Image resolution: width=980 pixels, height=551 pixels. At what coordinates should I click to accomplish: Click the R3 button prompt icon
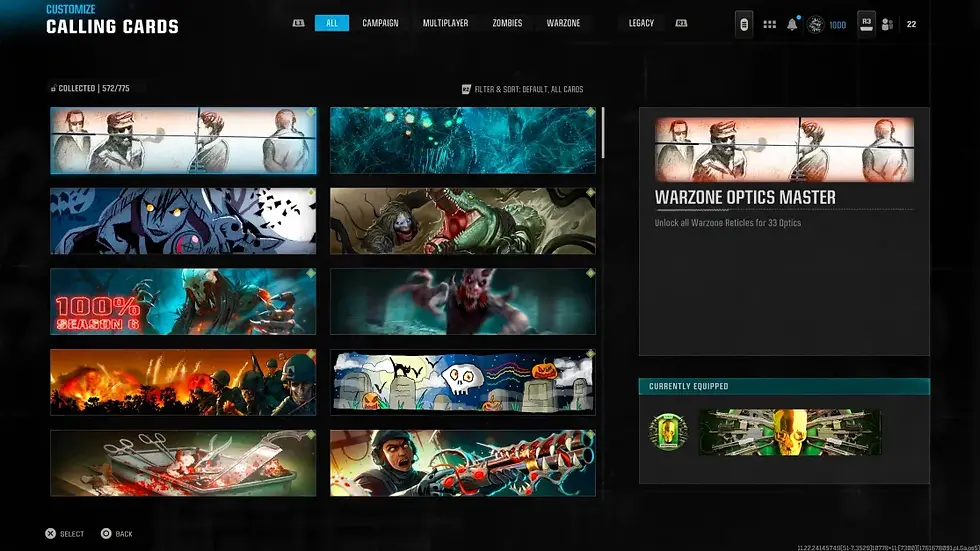(866, 24)
